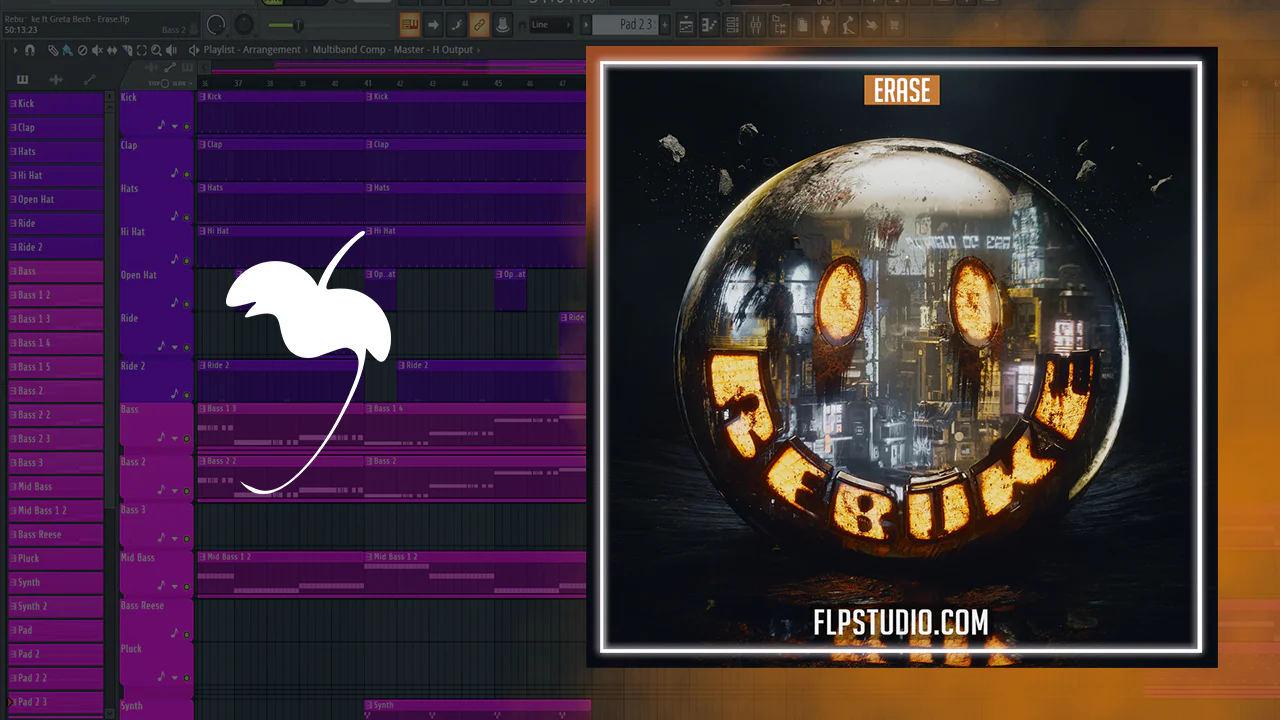
Task: Open the Mixer window icon
Action: pos(755,24)
